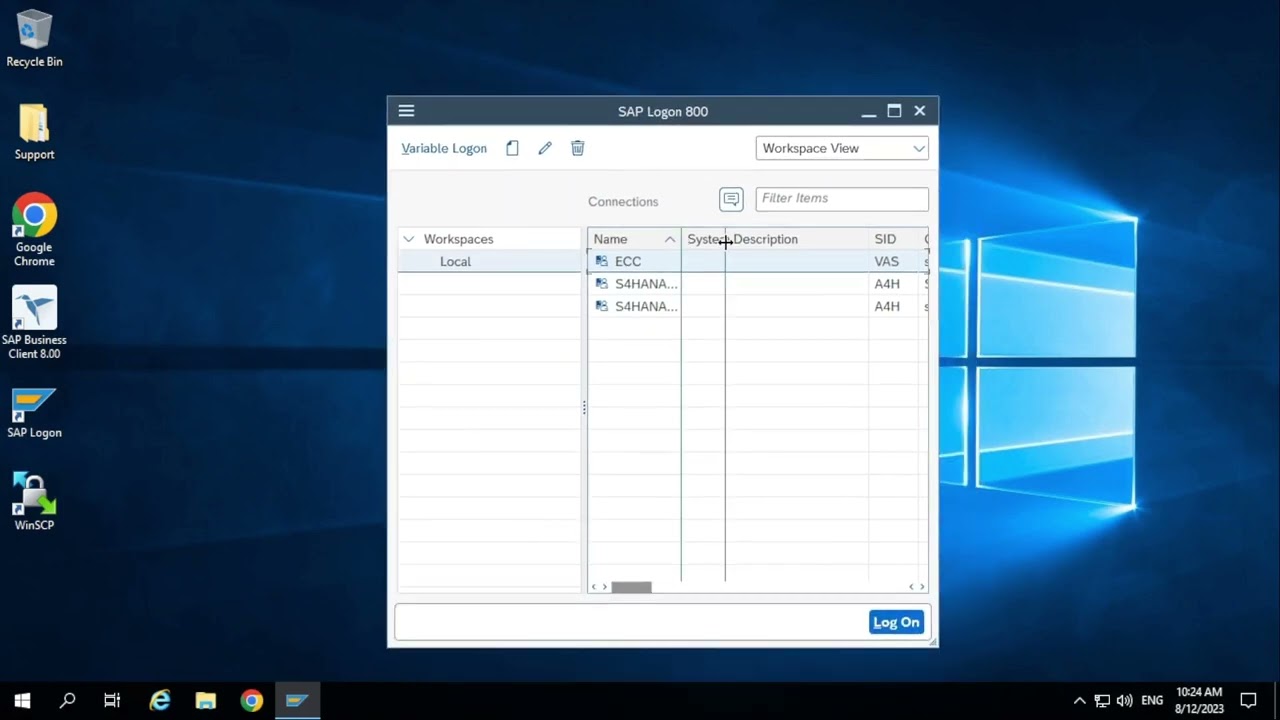The width and height of the screenshot is (1280, 720).
Task: Click the Variable Logon link
Action: tap(444, 148)
